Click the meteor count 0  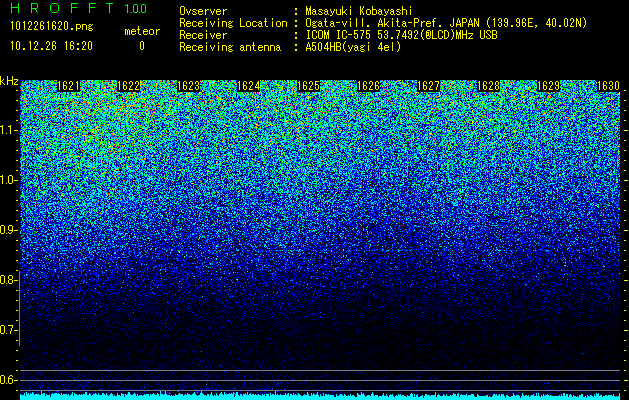[x=142, y=46]
